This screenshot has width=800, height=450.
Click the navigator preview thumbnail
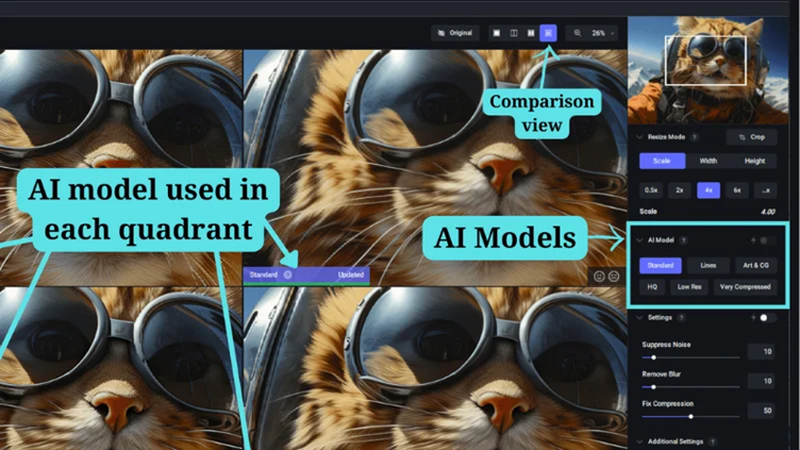pyautogui.click(x=708, y=71)
